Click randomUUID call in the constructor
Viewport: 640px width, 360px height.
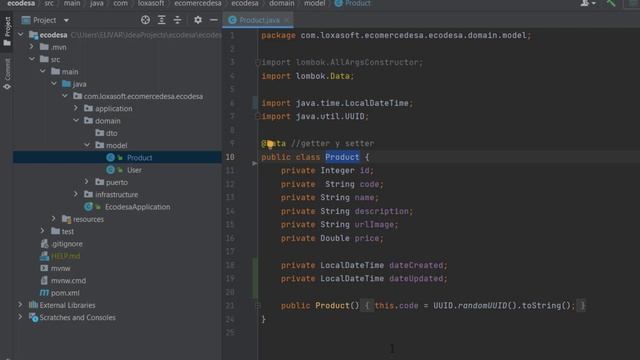pos(482,306)
